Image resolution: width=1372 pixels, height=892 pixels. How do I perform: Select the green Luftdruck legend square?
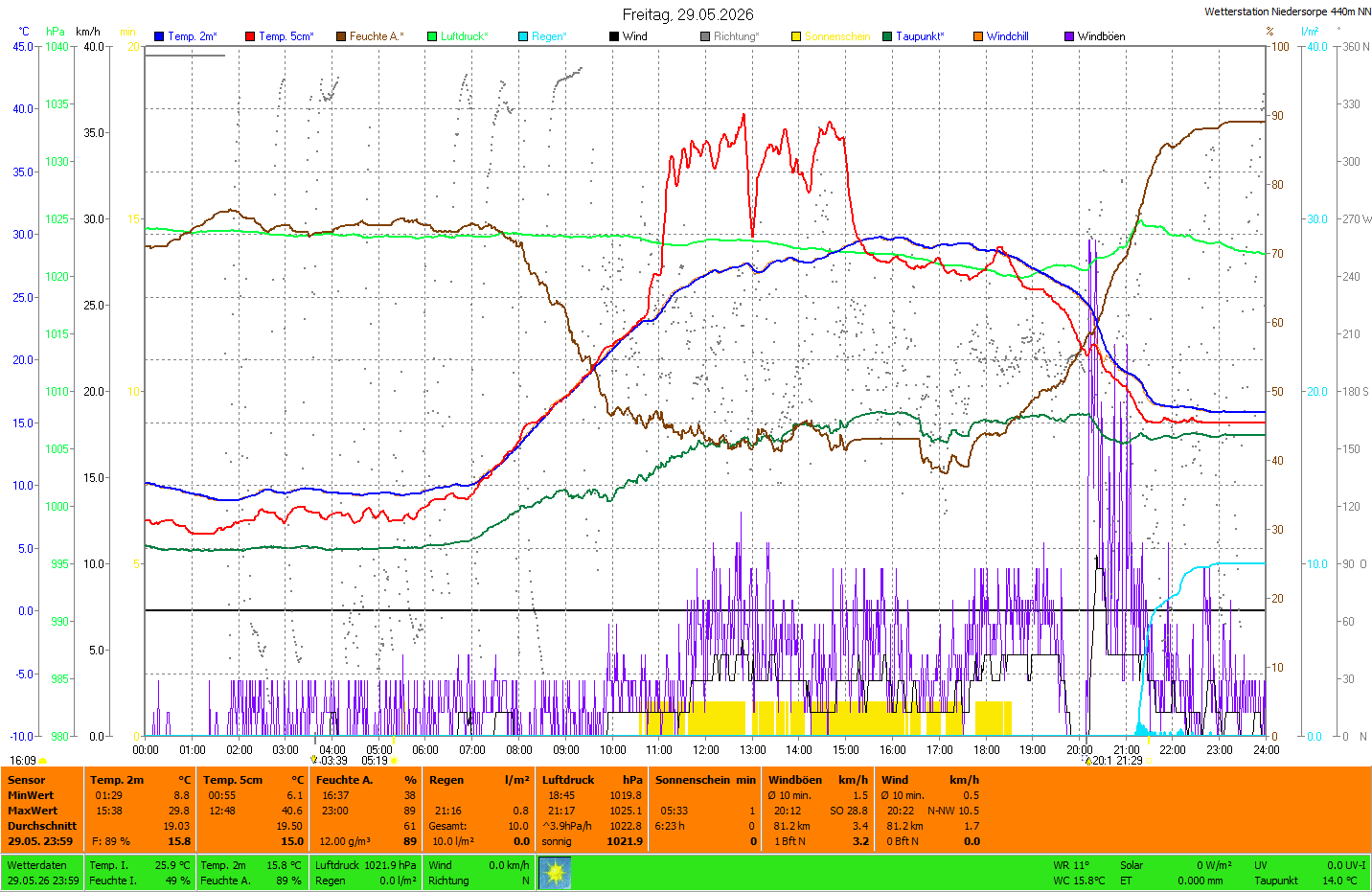(x=432, y=36)
